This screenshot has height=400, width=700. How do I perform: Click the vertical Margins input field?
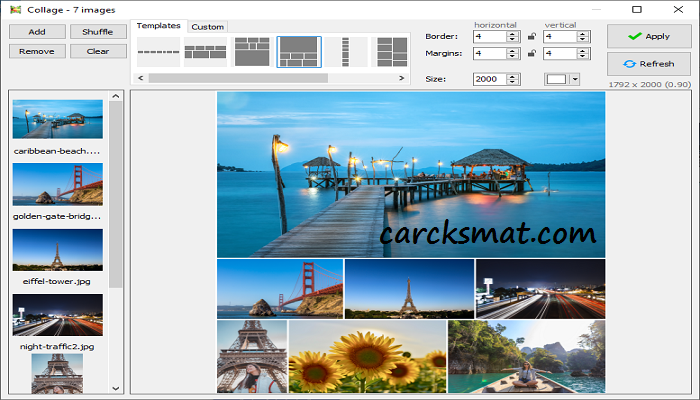pyautogui.click(x=560, y=54)
